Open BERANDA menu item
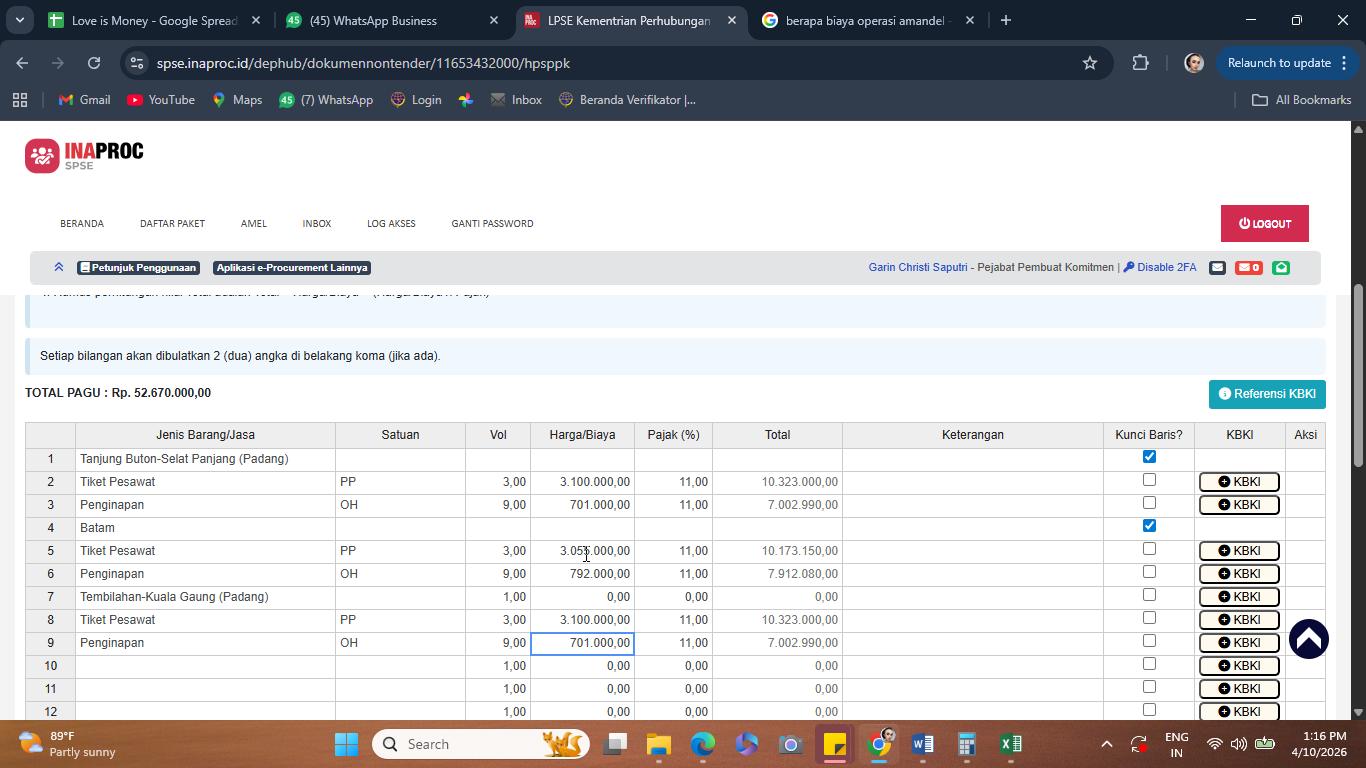The image size is (1366, 768). coord(82,224)
